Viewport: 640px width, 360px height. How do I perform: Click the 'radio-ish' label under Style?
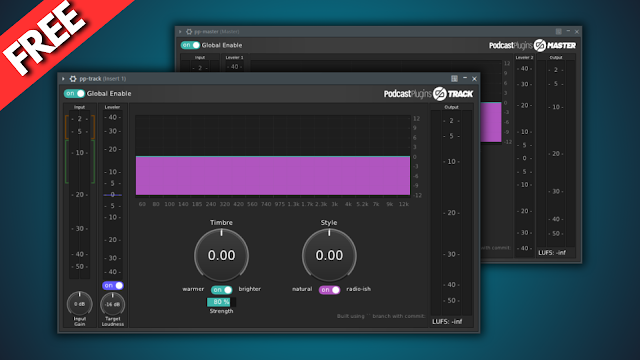tap(359, 289)
